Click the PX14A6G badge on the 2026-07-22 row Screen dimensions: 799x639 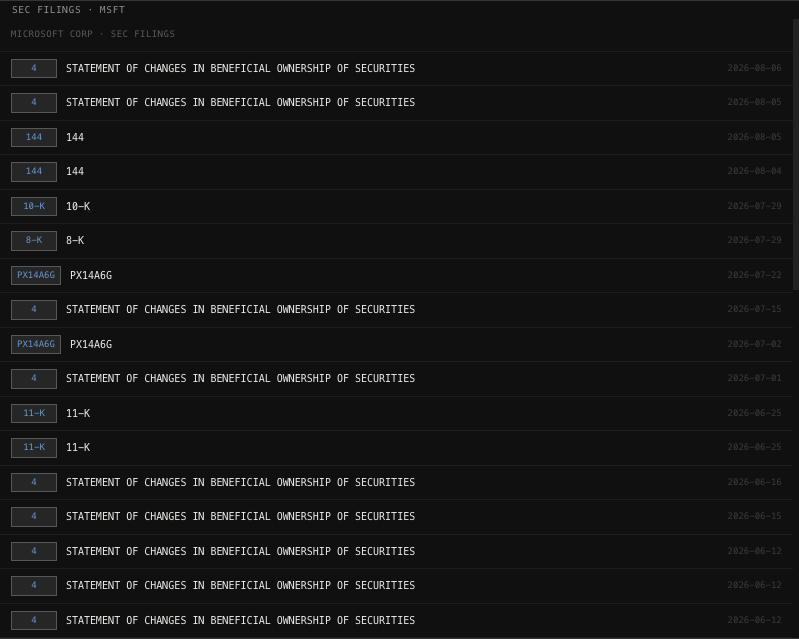click(x=36, y=275)
